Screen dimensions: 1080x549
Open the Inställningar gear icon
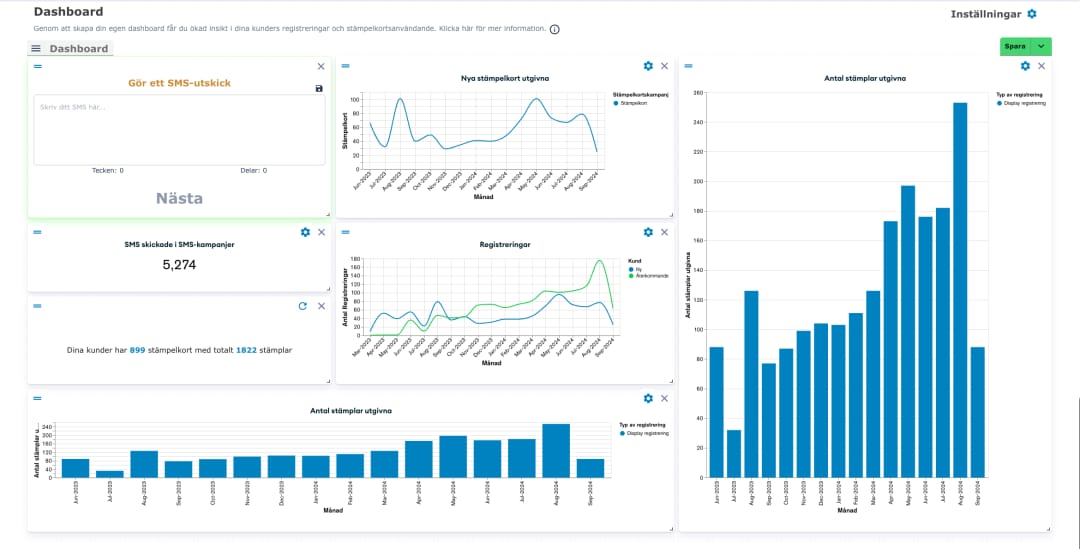click(x=1032, y=14)
